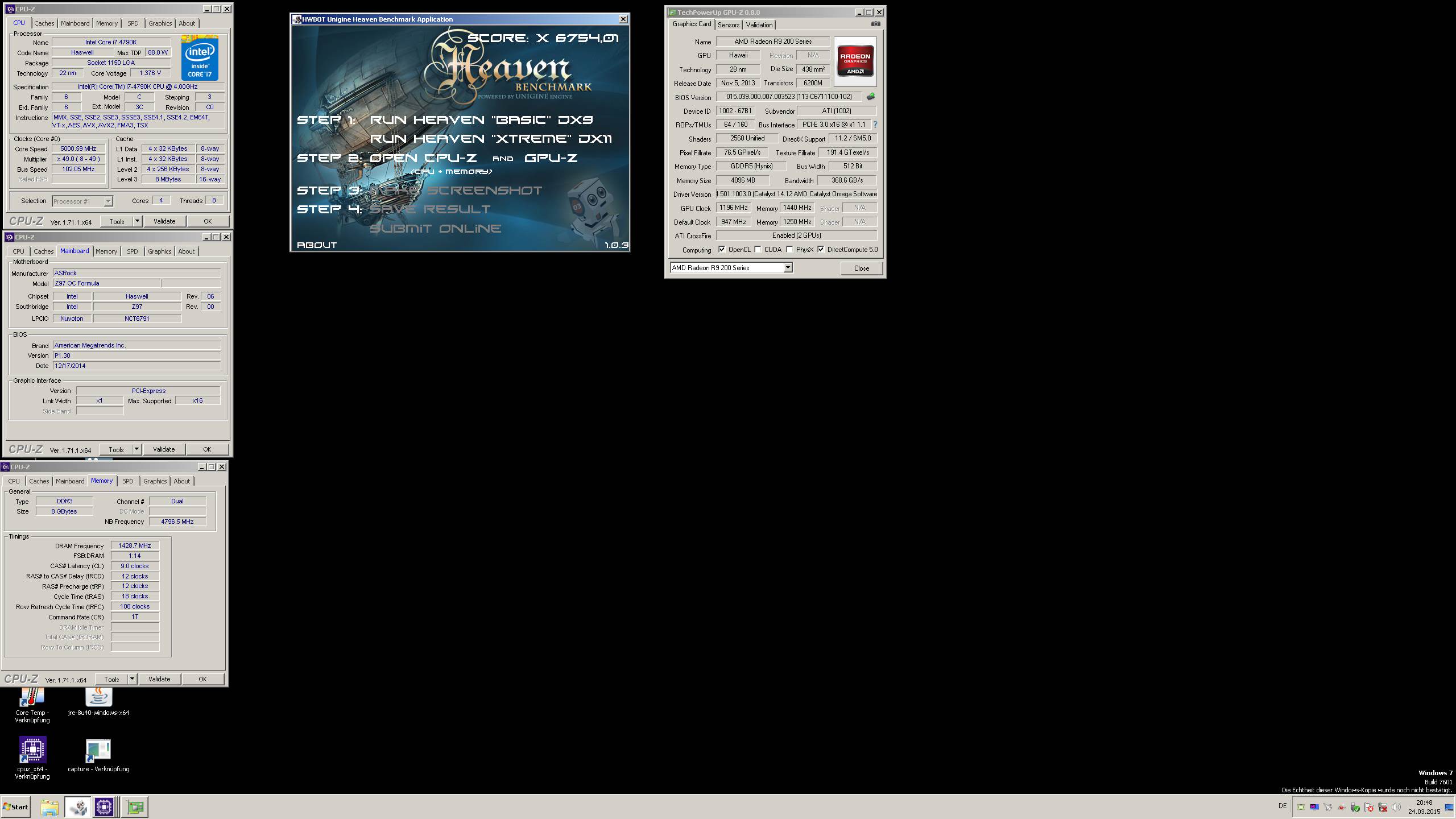This screenshot has height=819, width=1456.
Task: Click the Core Temp temperature tray icon
Action: coord(1314,807)
